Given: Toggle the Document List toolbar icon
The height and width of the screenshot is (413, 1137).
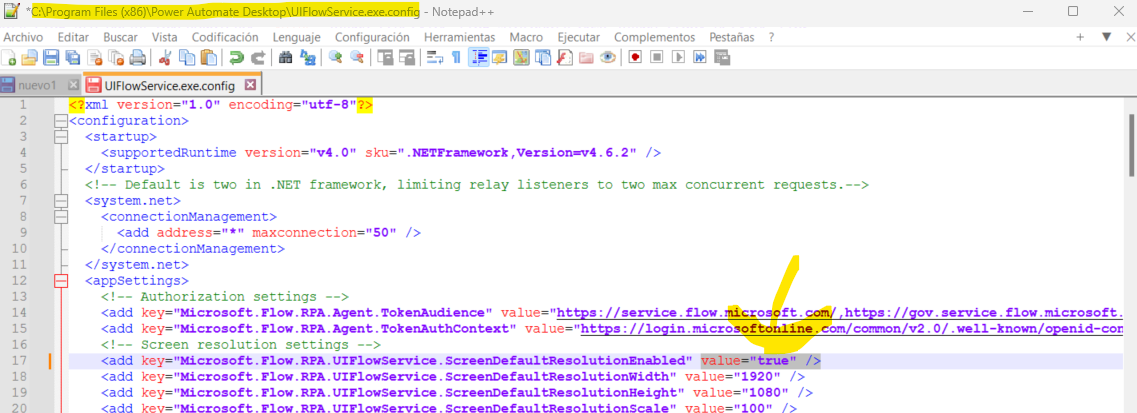Looking at the screenshot, I should pos(542,58).
